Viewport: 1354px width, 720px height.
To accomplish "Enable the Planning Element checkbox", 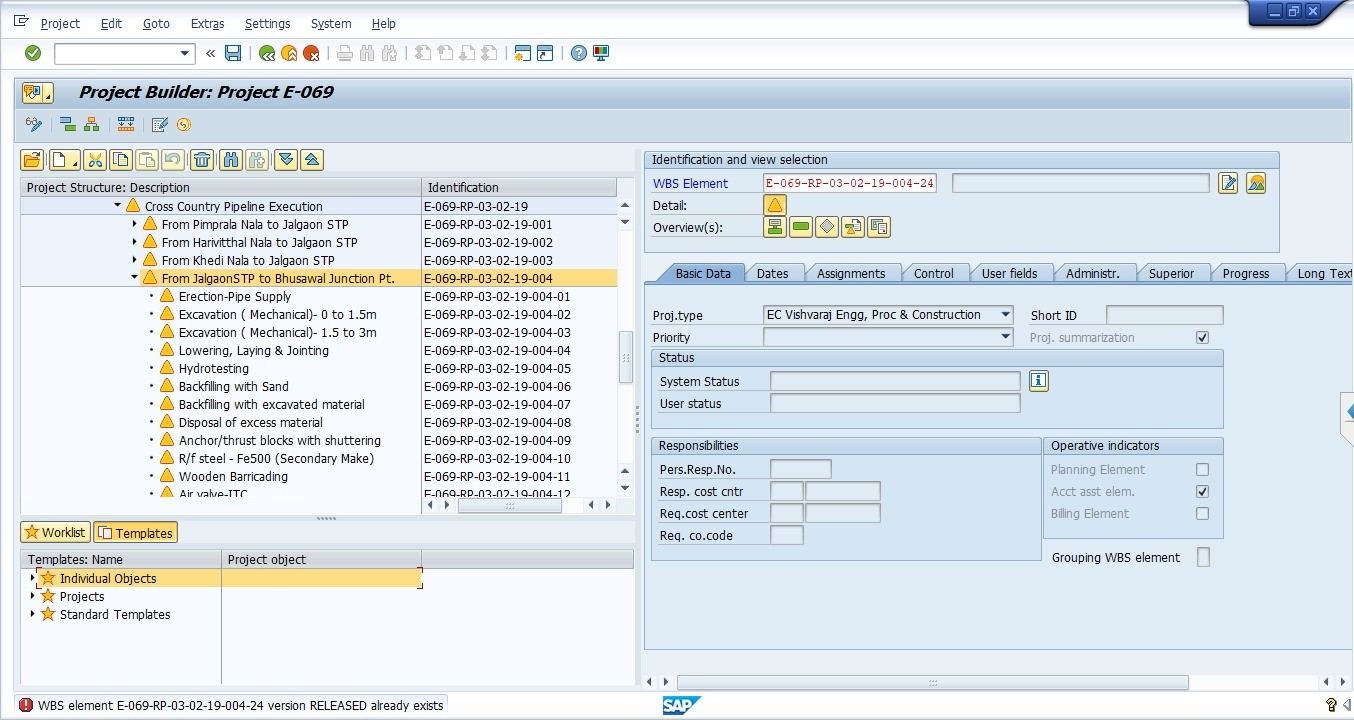I will click(1202, 470).
